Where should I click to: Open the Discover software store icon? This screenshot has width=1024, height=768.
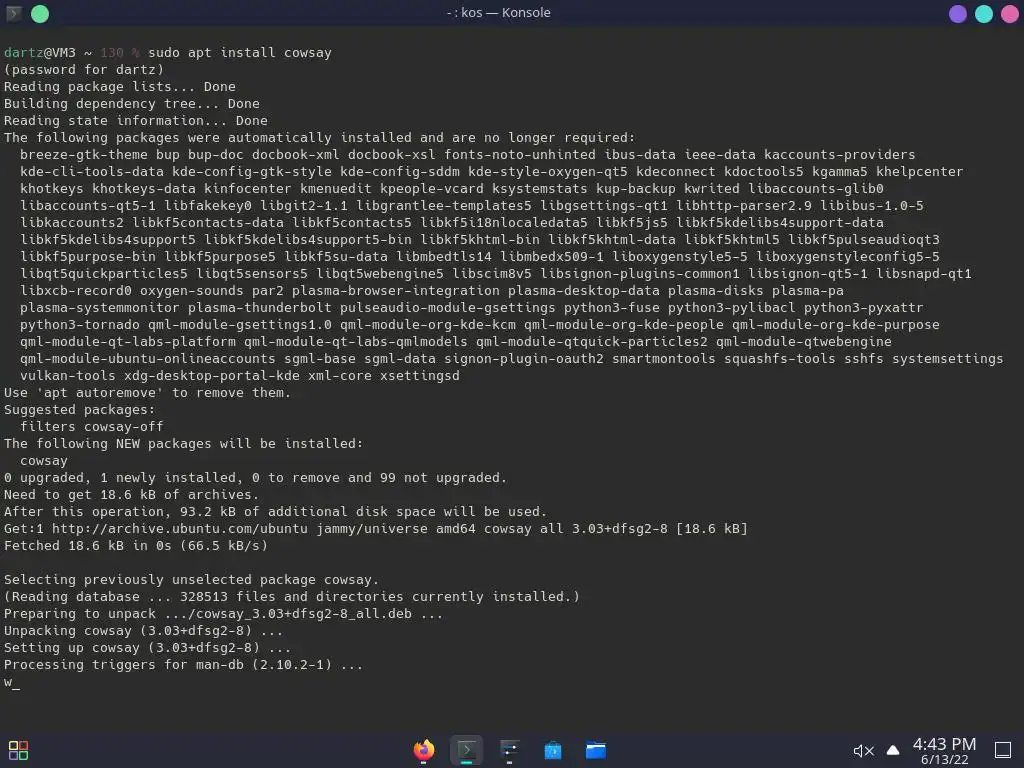click(x=552, y=750)
